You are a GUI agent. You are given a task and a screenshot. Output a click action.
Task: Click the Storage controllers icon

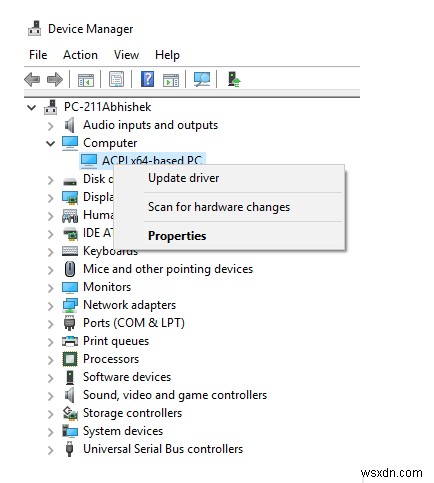point(70,413)
